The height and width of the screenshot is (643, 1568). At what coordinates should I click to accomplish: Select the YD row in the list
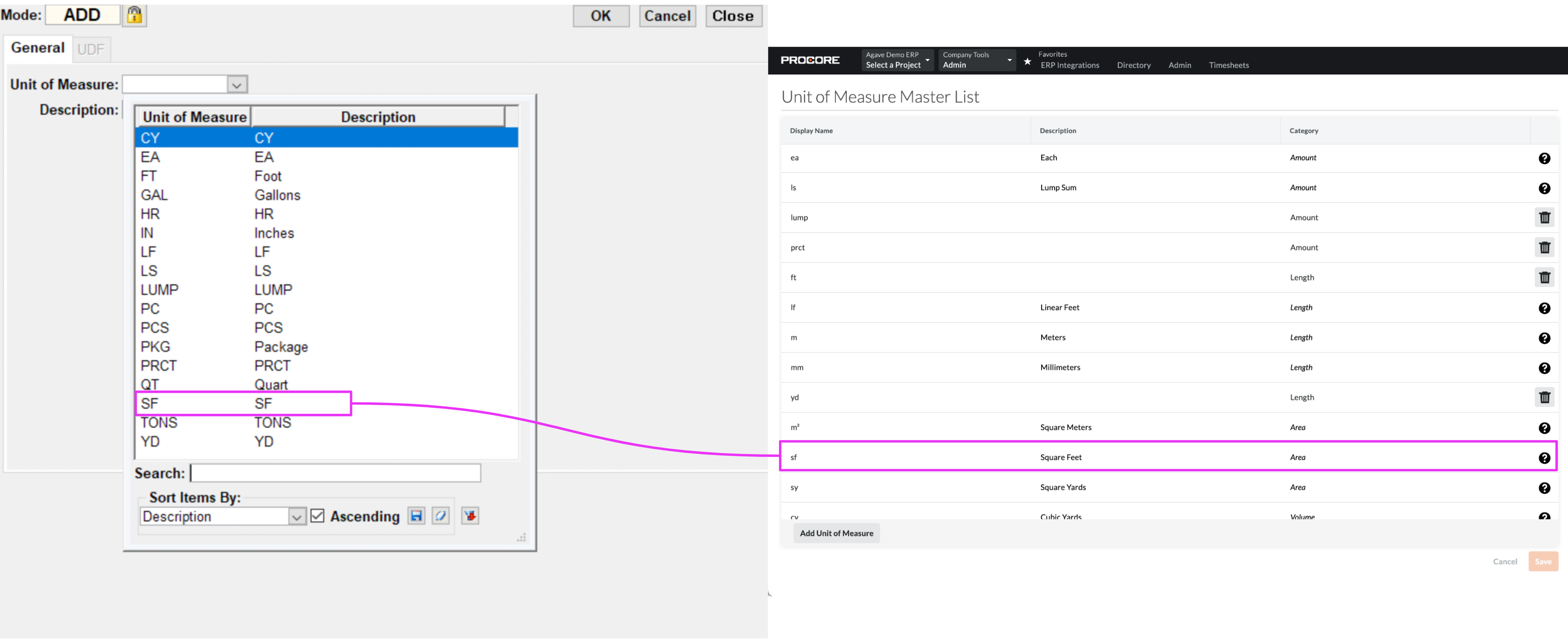pos(326,441)
